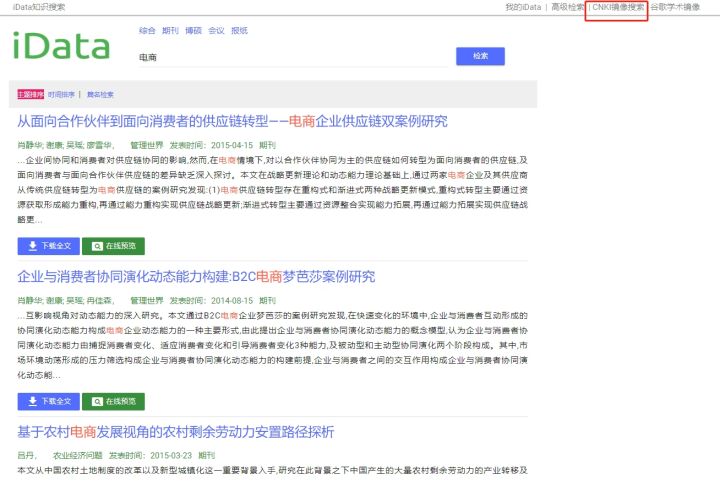Open article 从面向合作伙伴到面向消费者的供应链转型
Image resolution: width=720 pixels, height=481 pixels.
(x=232, y=121)
